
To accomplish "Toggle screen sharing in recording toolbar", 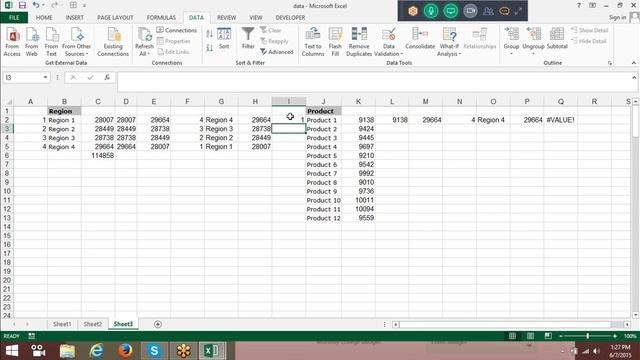I will click(451, 11).
